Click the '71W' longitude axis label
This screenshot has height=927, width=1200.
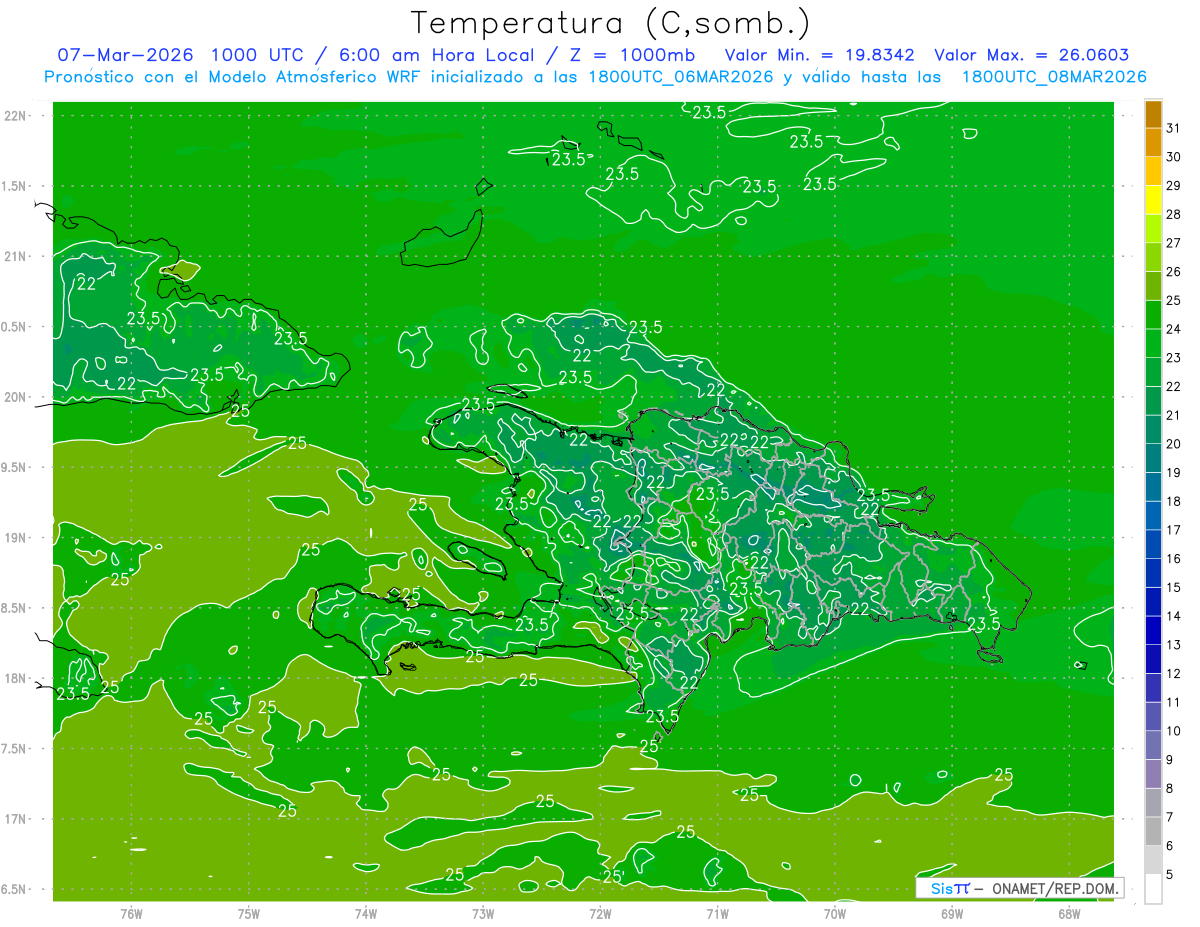point(717,914)
